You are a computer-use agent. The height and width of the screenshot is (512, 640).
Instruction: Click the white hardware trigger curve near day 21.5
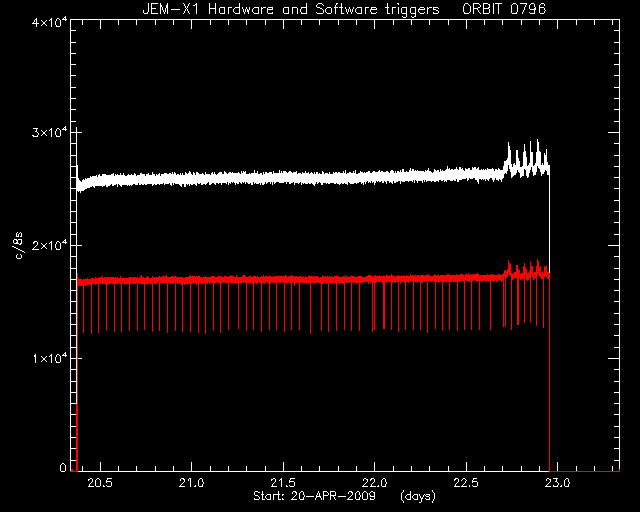click(x=283, y=178)
